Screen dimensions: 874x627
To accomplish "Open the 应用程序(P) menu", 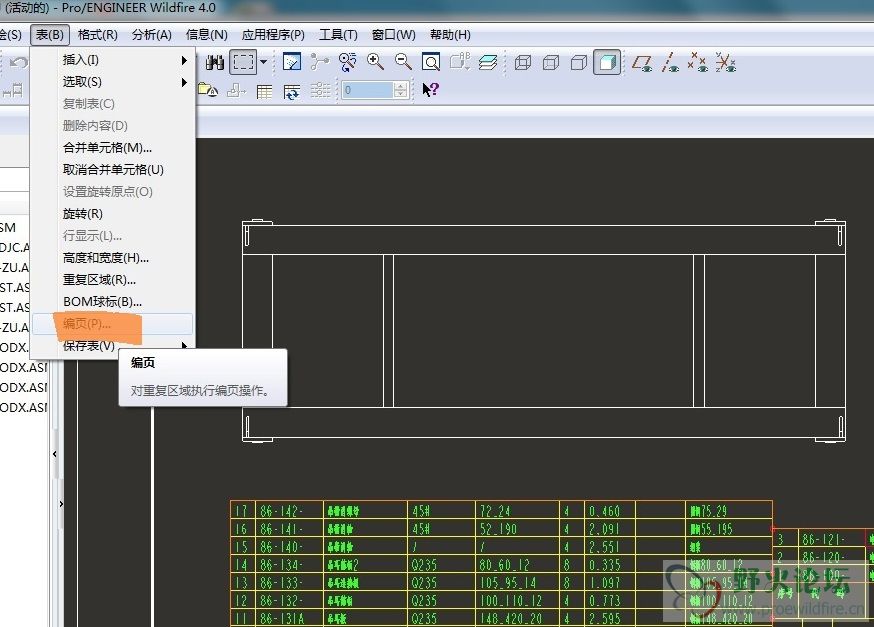I will (273, 35).
